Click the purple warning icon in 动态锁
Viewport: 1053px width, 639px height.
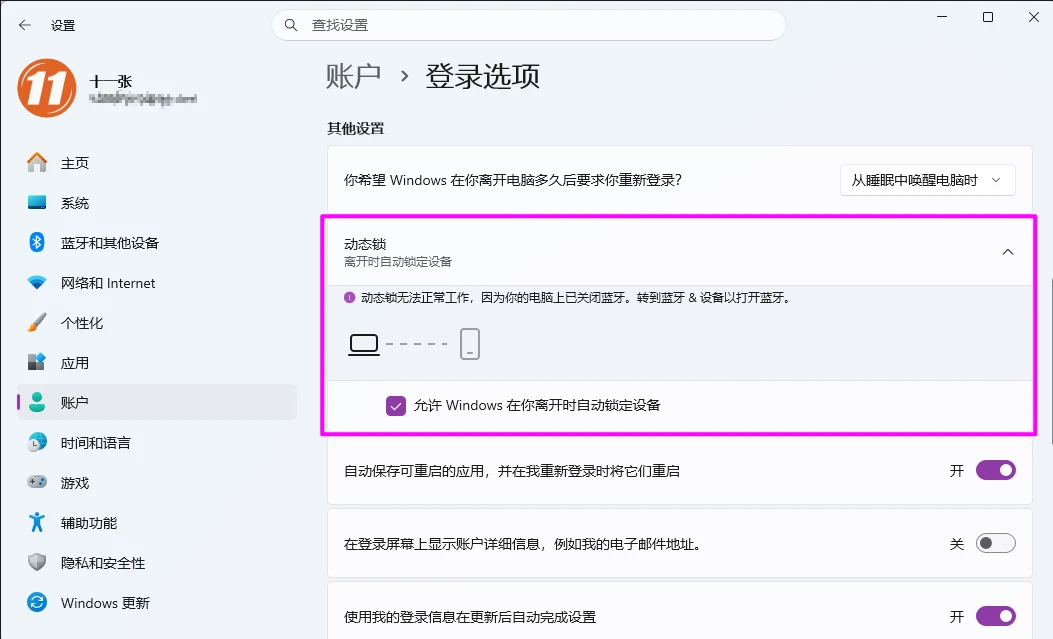tap(349, 297)
